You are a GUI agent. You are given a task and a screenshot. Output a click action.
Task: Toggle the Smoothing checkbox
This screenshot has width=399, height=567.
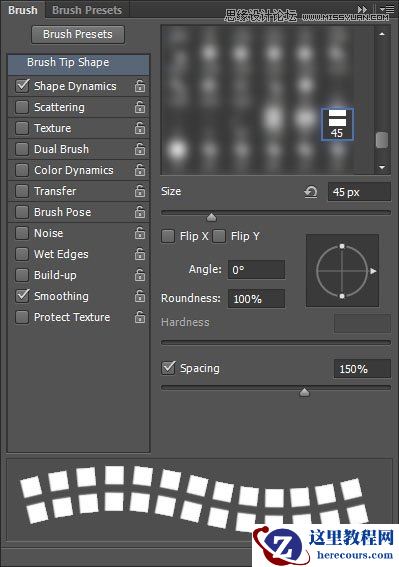coord(22,296)
